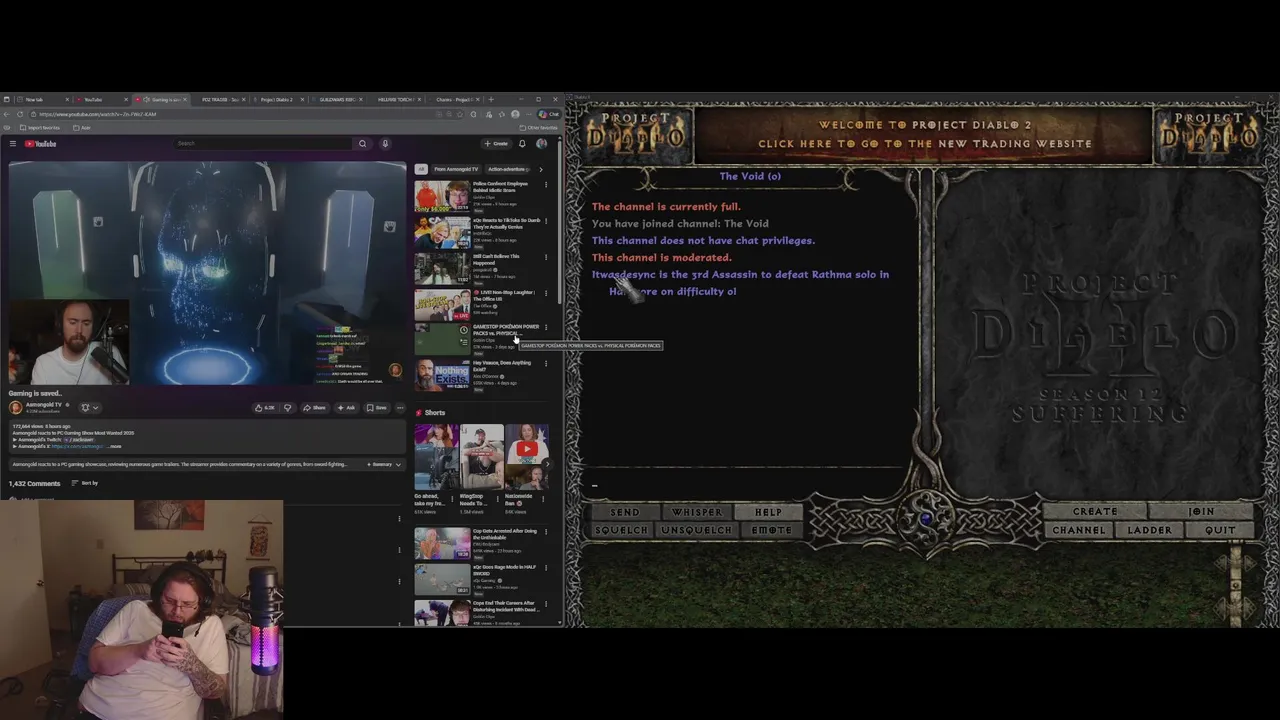
Task: Click the EMOTE button
Action: point(772,530)
